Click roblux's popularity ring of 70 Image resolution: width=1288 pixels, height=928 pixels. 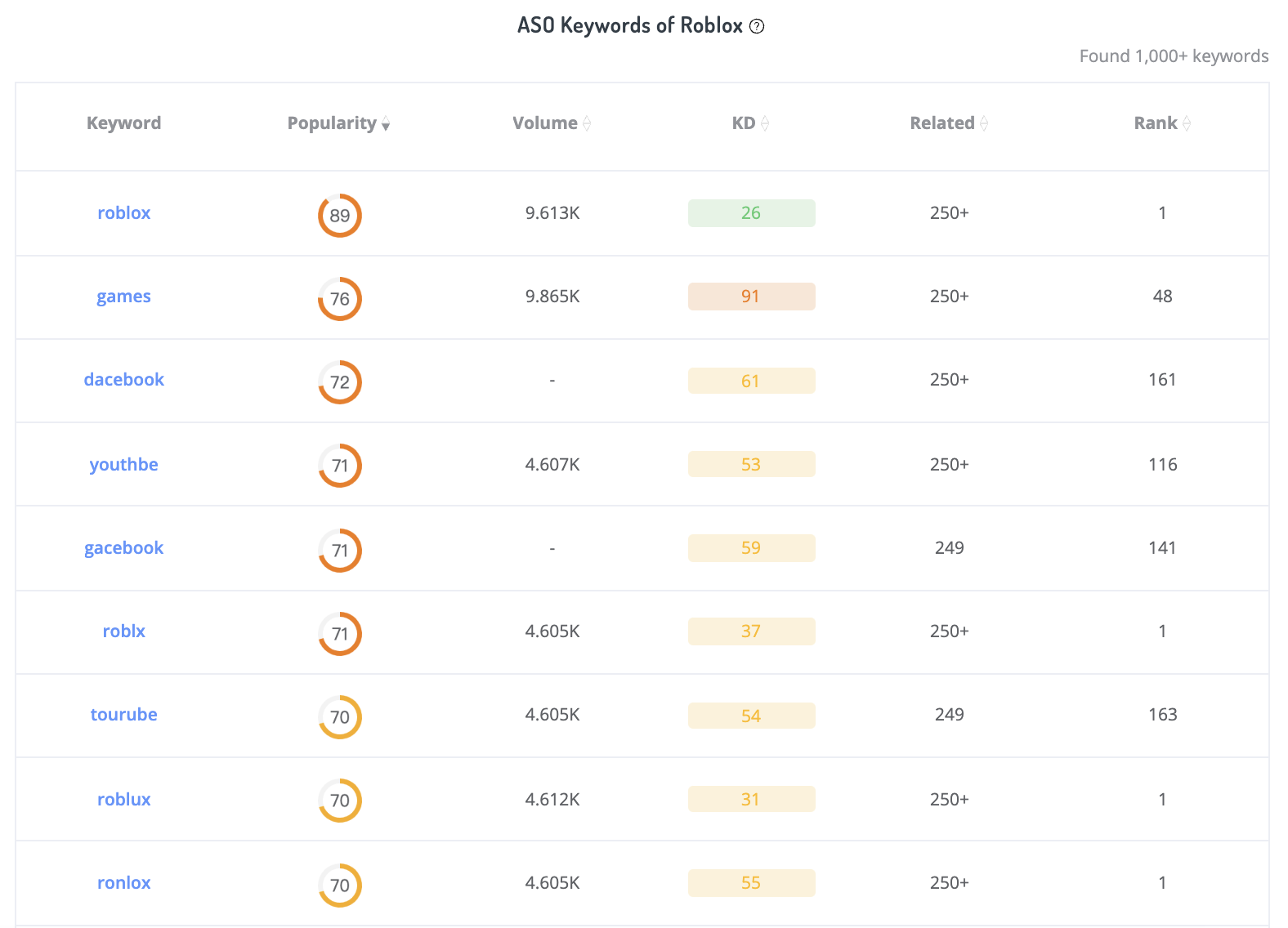(340, 801)
